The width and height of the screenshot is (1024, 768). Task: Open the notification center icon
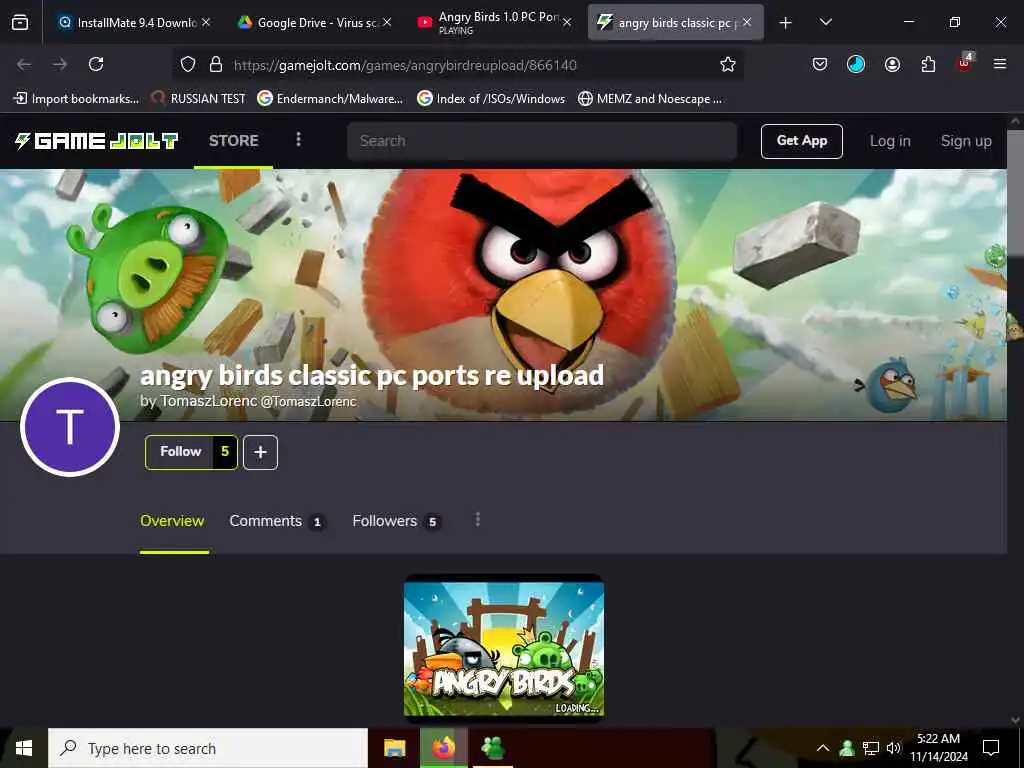coord(991,748)
